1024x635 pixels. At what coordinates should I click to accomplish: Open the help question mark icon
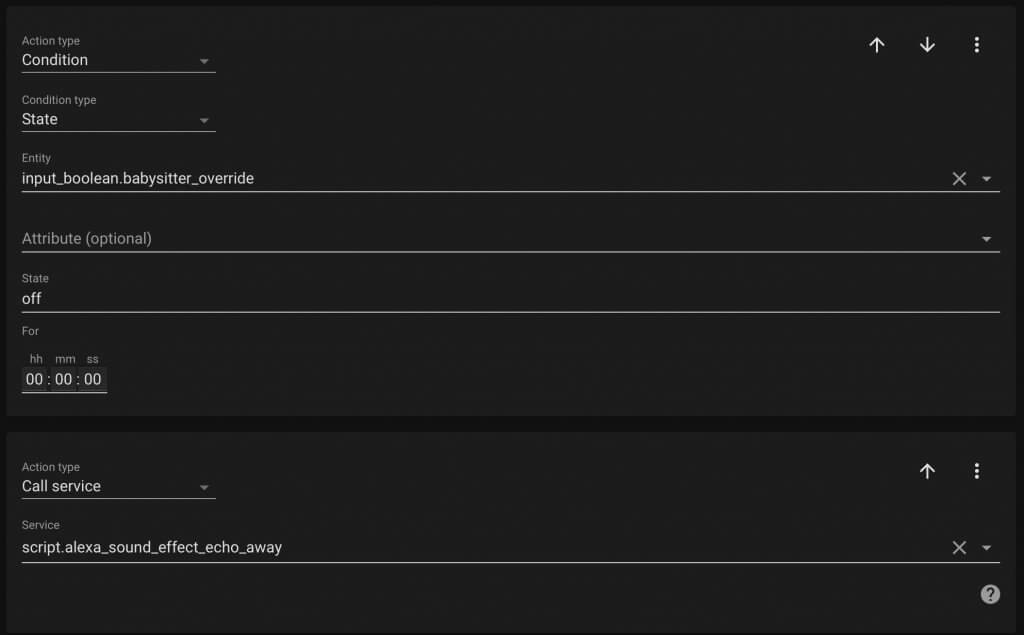tap(990, 594)
